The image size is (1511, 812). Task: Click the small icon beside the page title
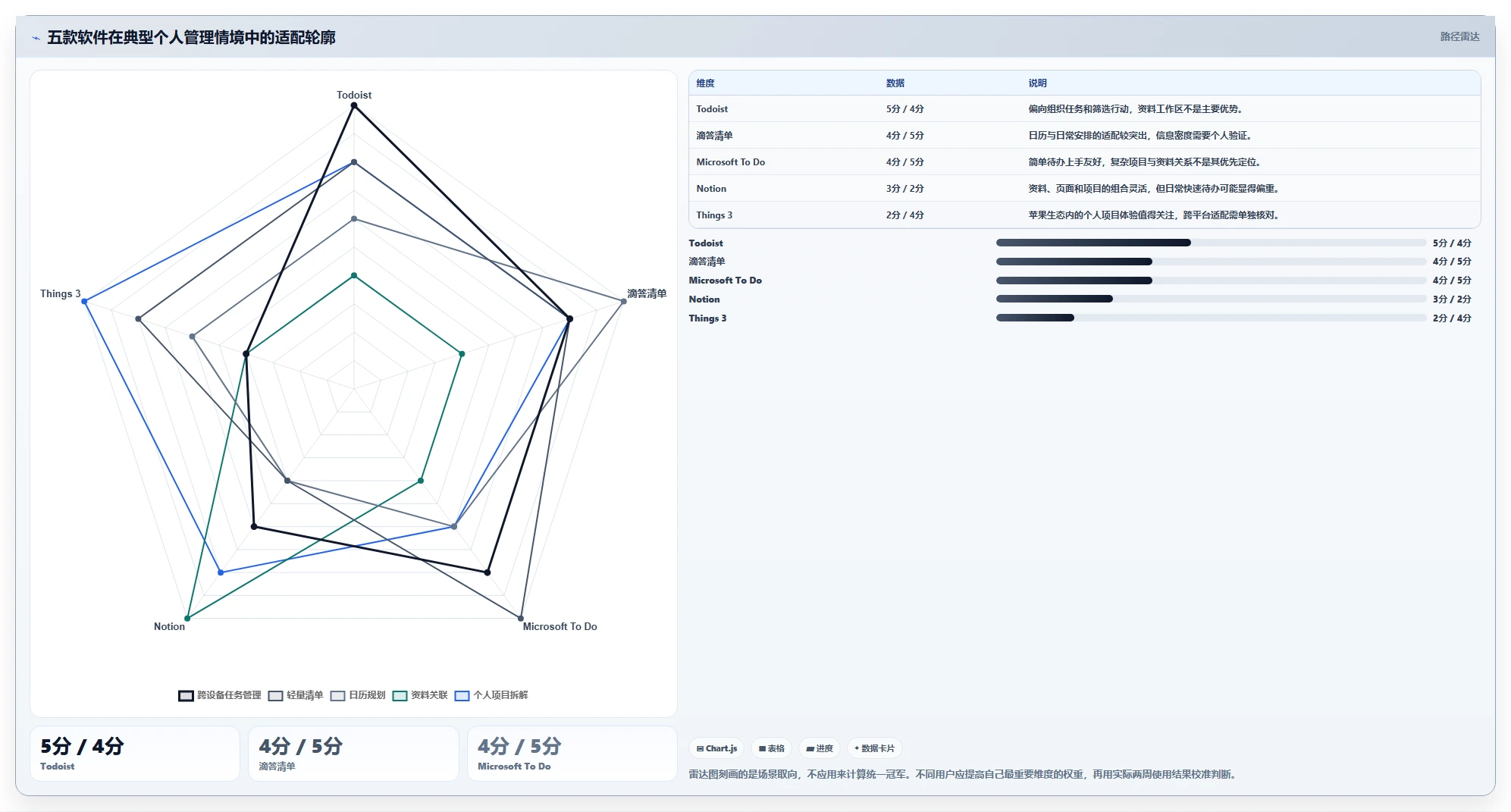(36, 38)
